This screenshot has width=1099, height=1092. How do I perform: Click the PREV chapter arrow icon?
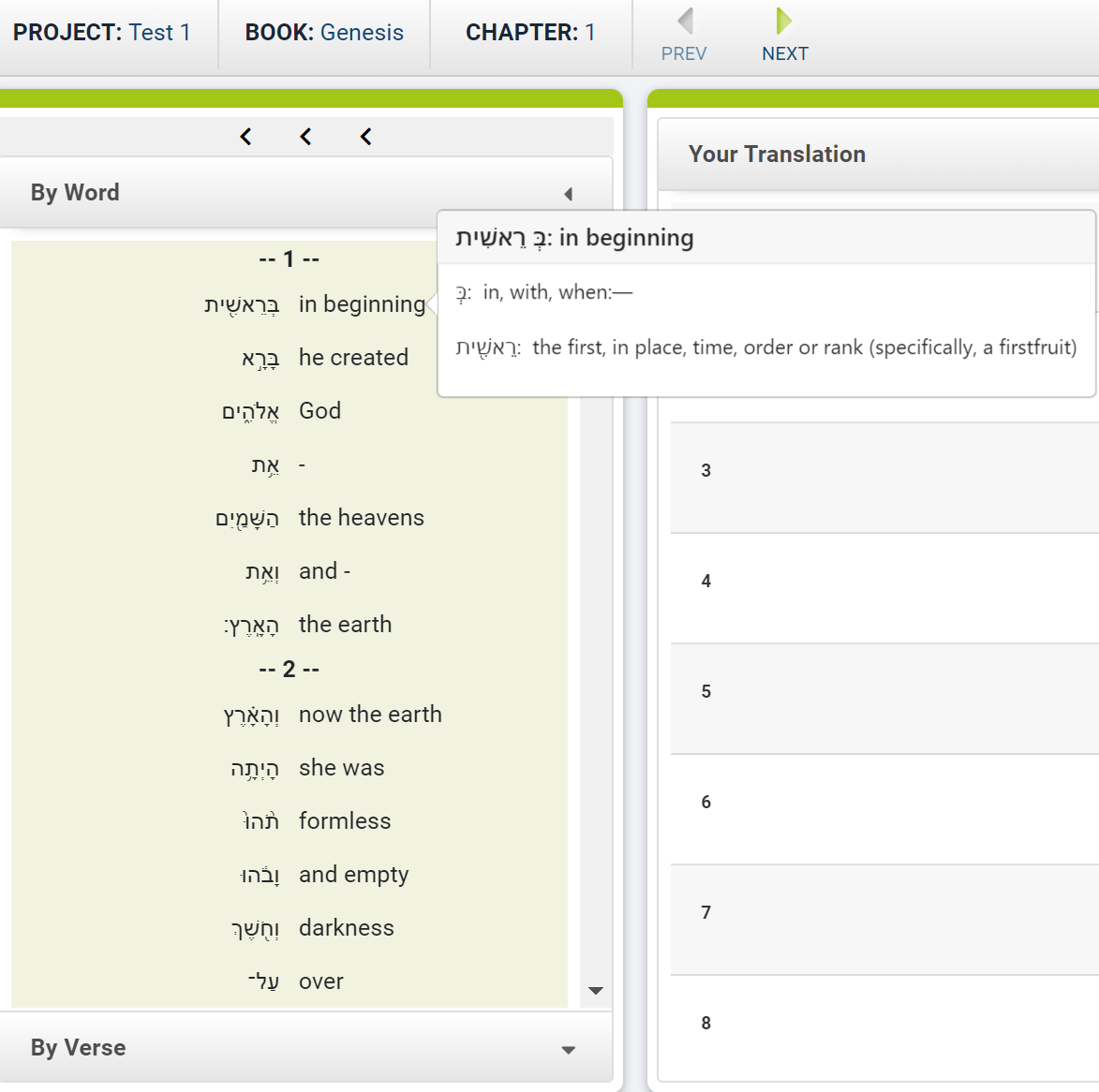pyautogui.click(x=686, y=21)
